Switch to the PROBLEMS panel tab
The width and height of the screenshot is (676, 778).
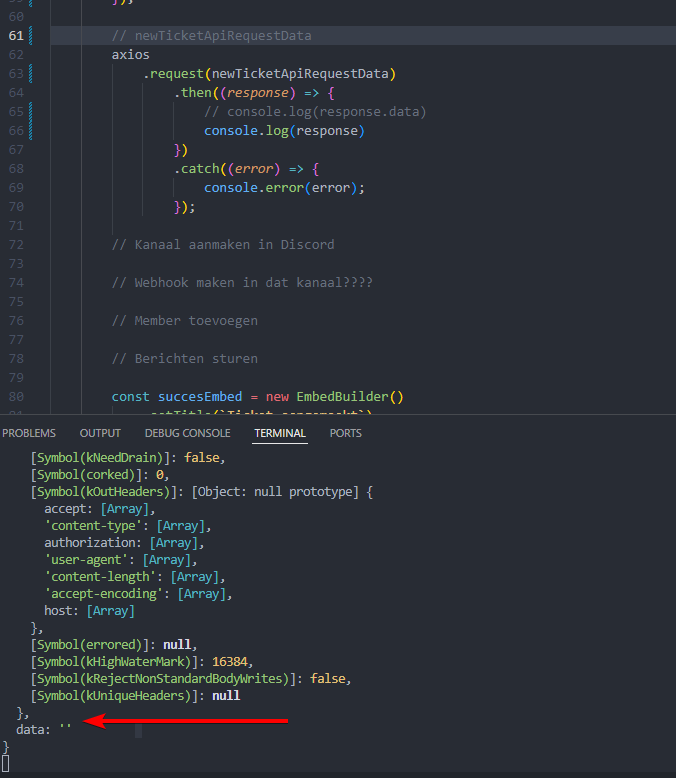(x=29, y=433)
